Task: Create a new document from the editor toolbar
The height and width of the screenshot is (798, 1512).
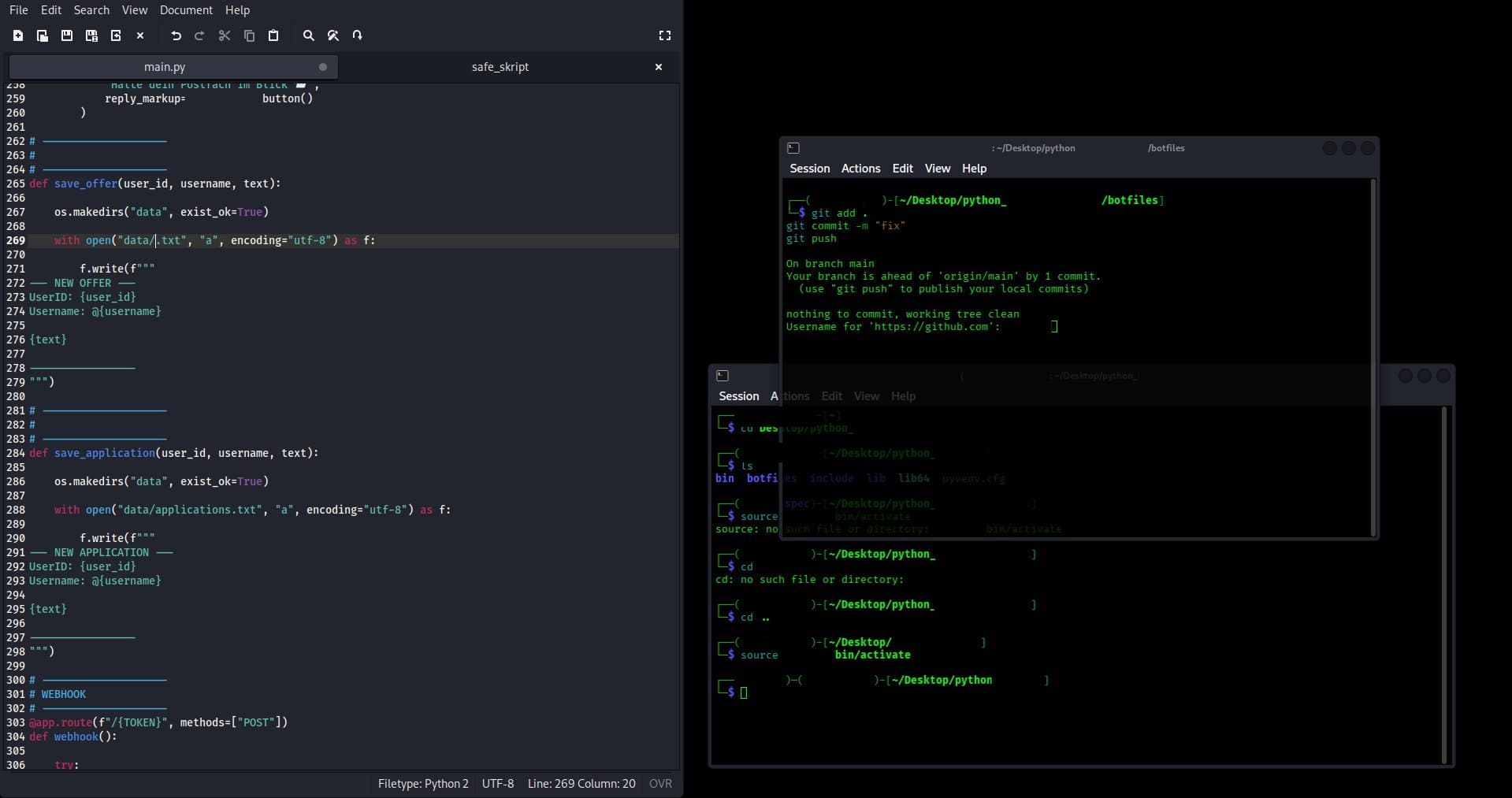Action: [x=18, y=35]
